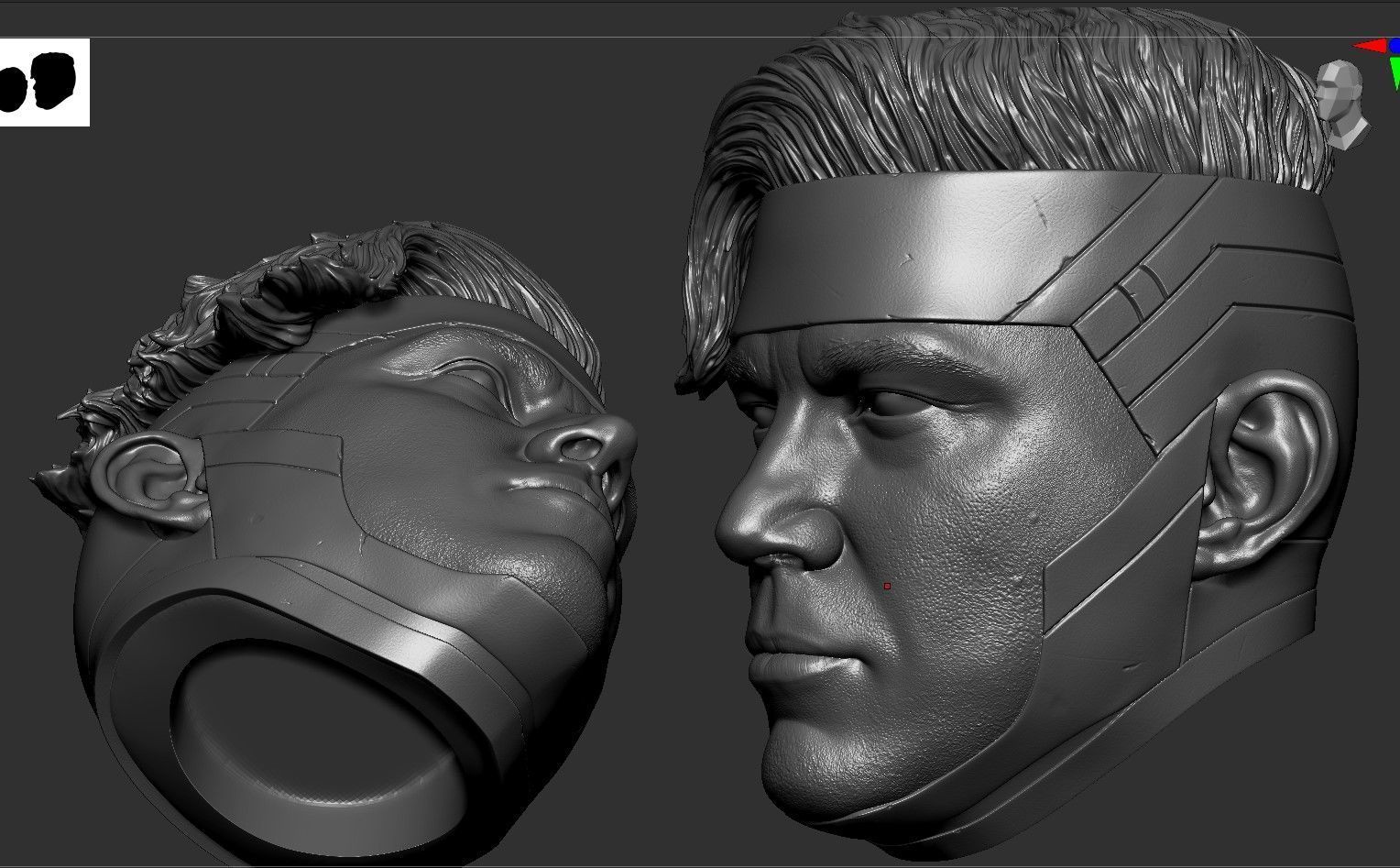Click the red X axis cone
This screenshot has height=868, width=1400.
coord(1371,46)
